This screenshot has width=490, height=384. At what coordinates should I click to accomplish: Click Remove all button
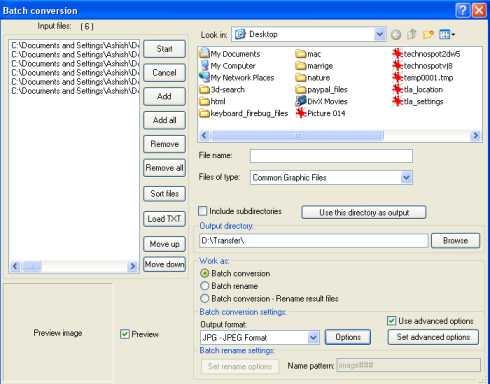[x=164, y=168]
